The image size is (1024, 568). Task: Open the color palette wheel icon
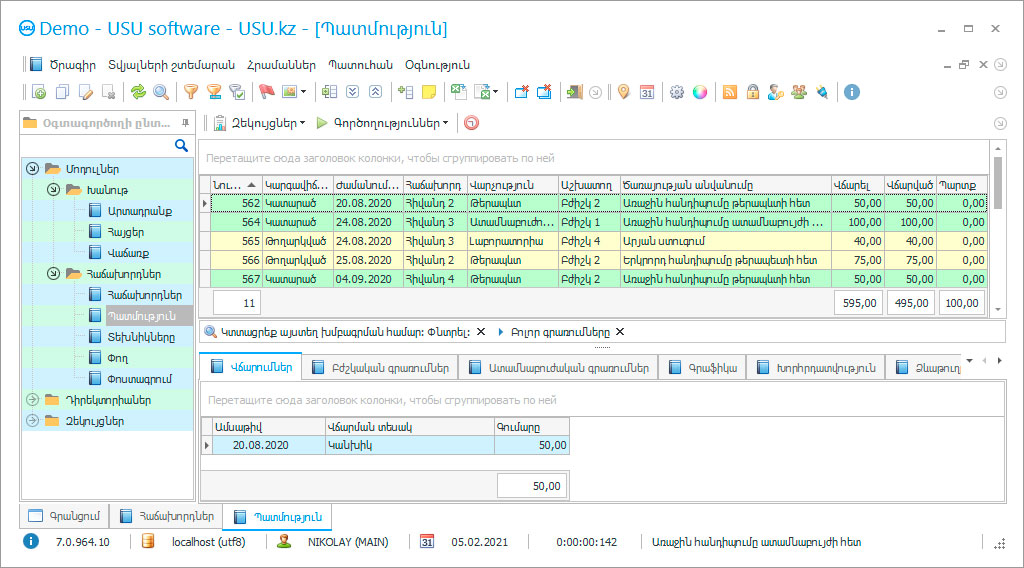[700, 92]
